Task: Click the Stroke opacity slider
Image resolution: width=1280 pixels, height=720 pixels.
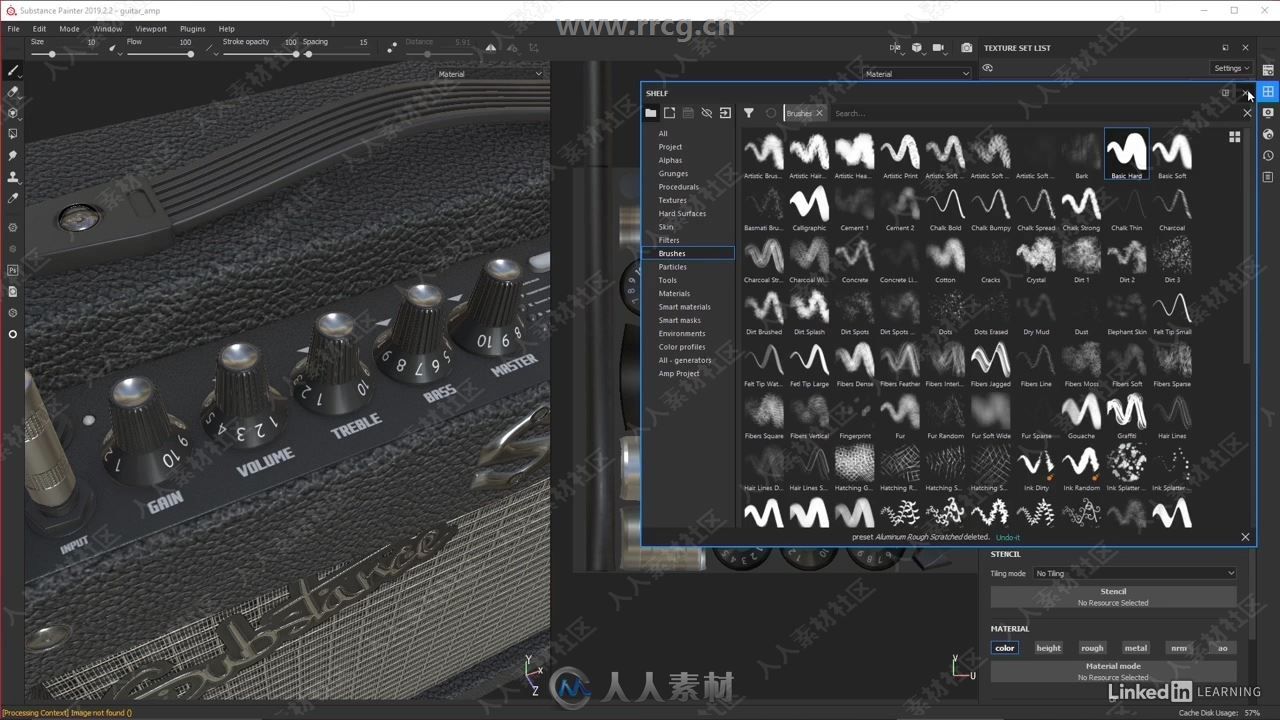Action: pos(259,54)
